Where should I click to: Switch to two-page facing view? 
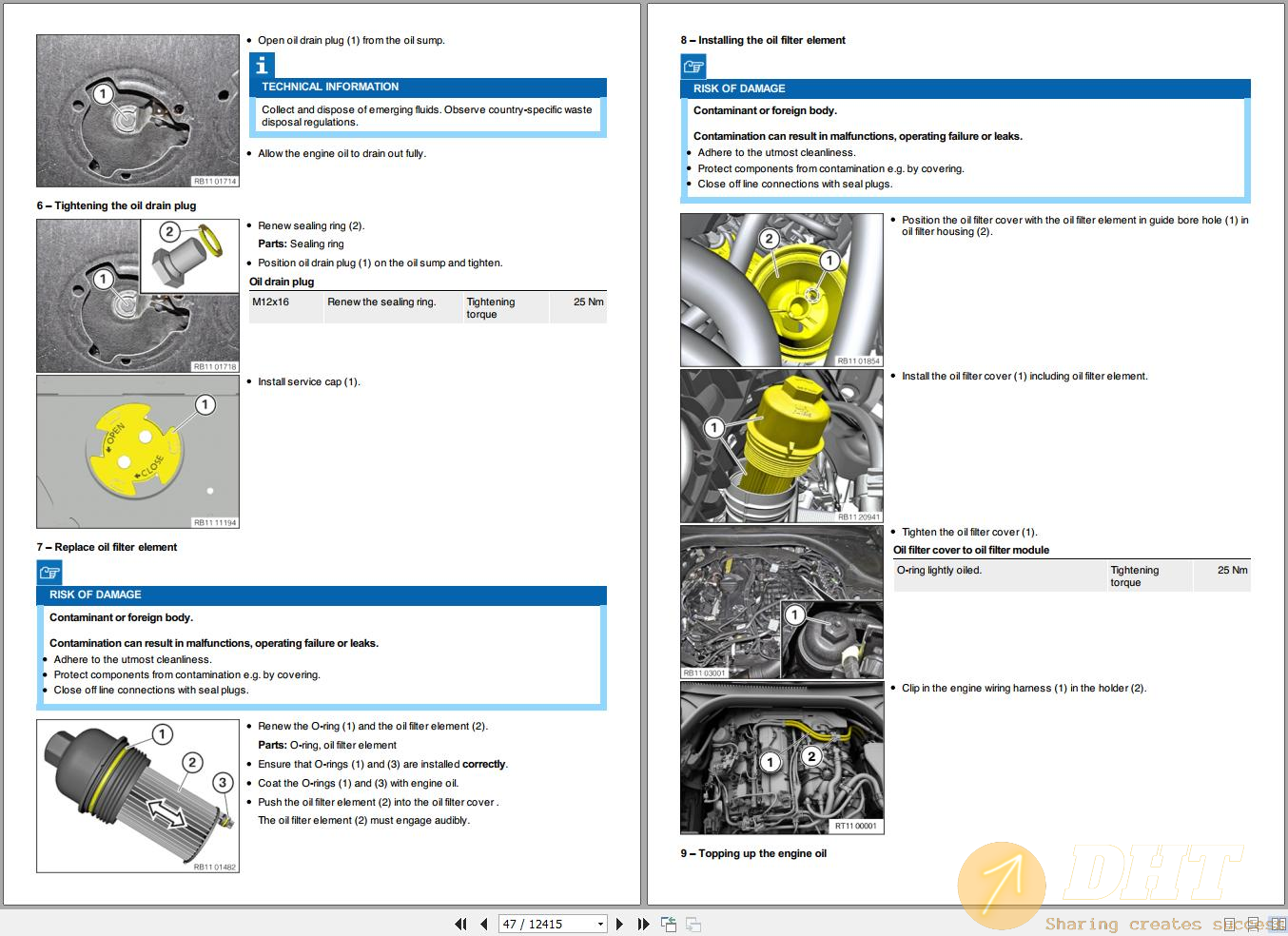tap(1278, 924)
